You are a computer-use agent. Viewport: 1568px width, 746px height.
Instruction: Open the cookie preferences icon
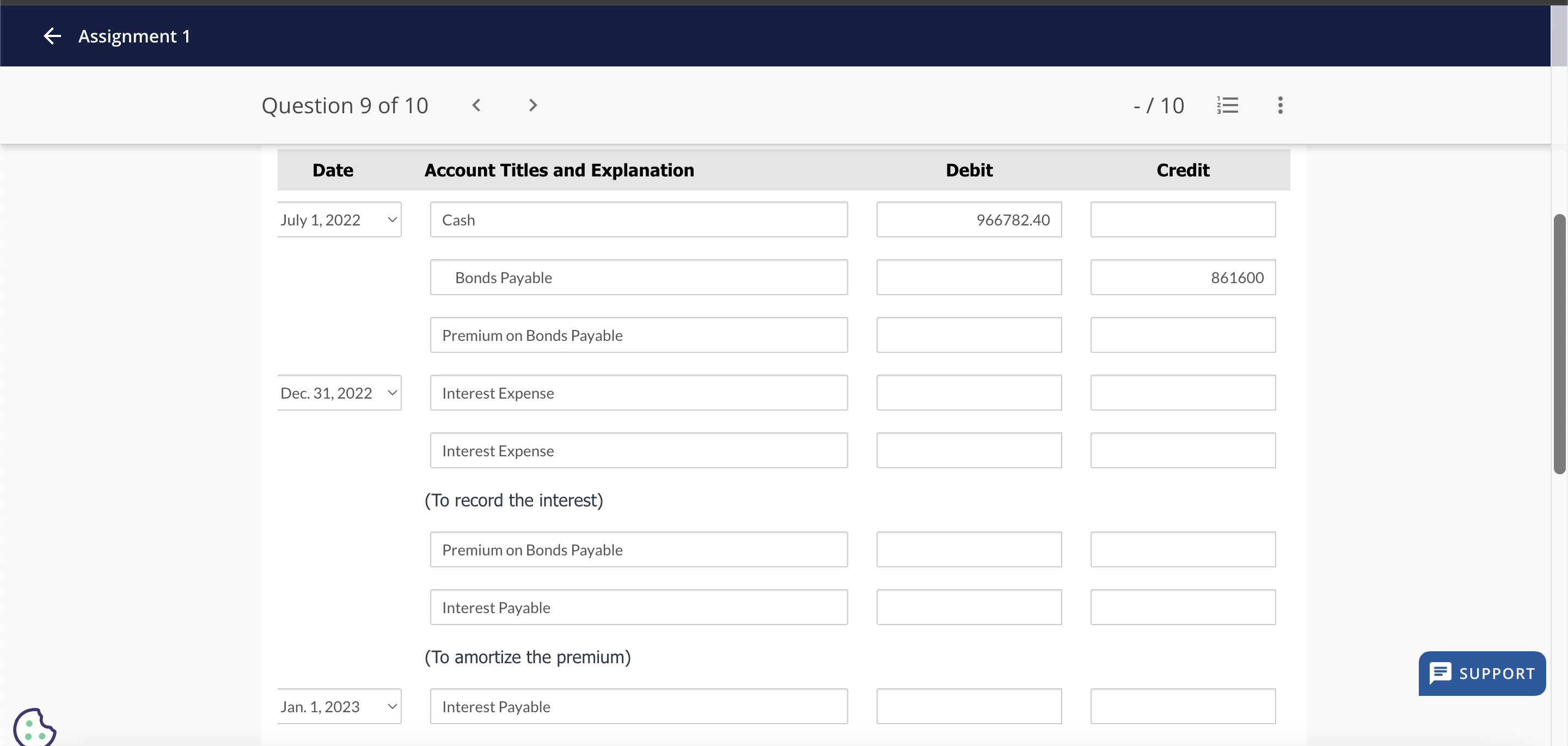pyautogui.click(x=34, y=727)
